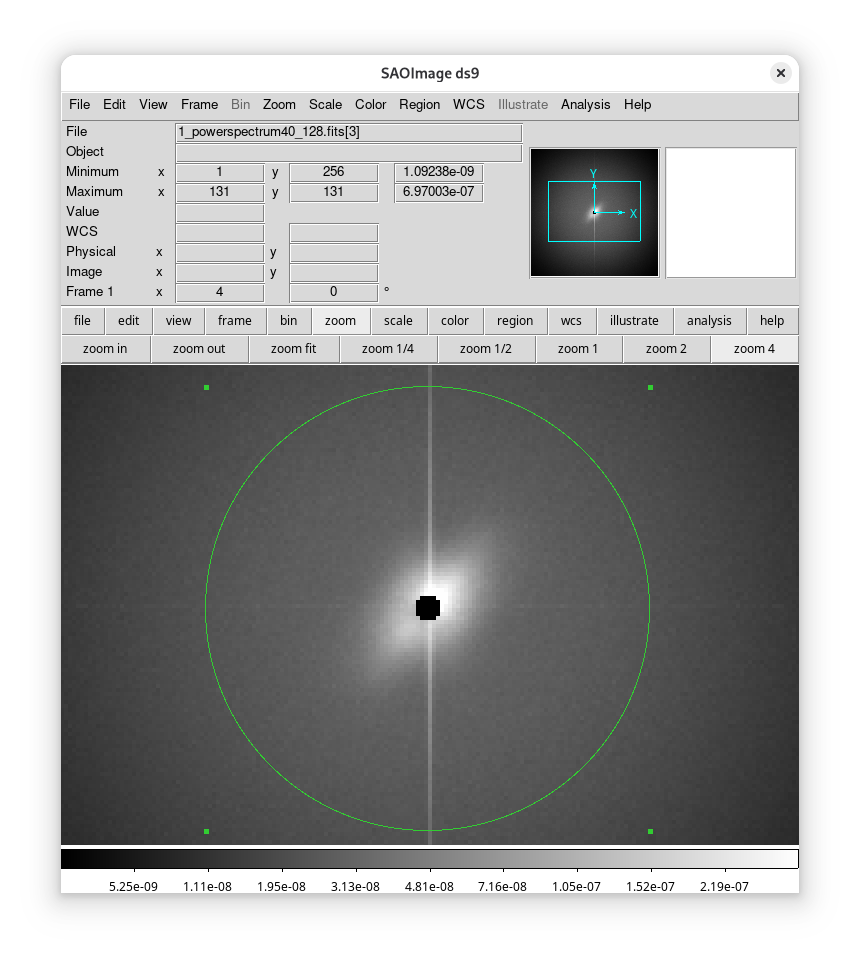This screenshot has width=860, height=960.
Task: Select the zoom 4 button
Action: (754, 349)
